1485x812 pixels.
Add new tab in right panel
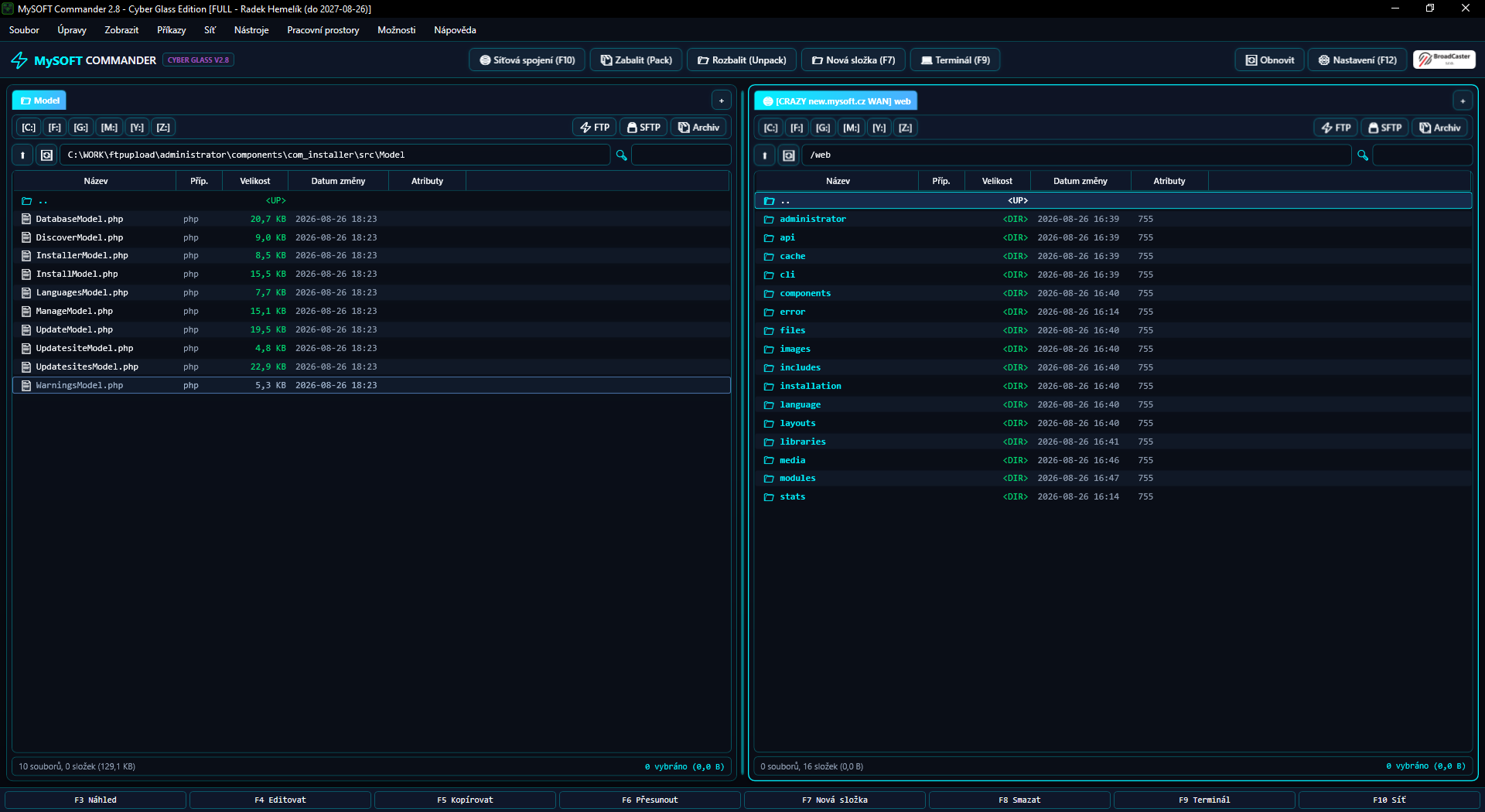point(1463,101)
